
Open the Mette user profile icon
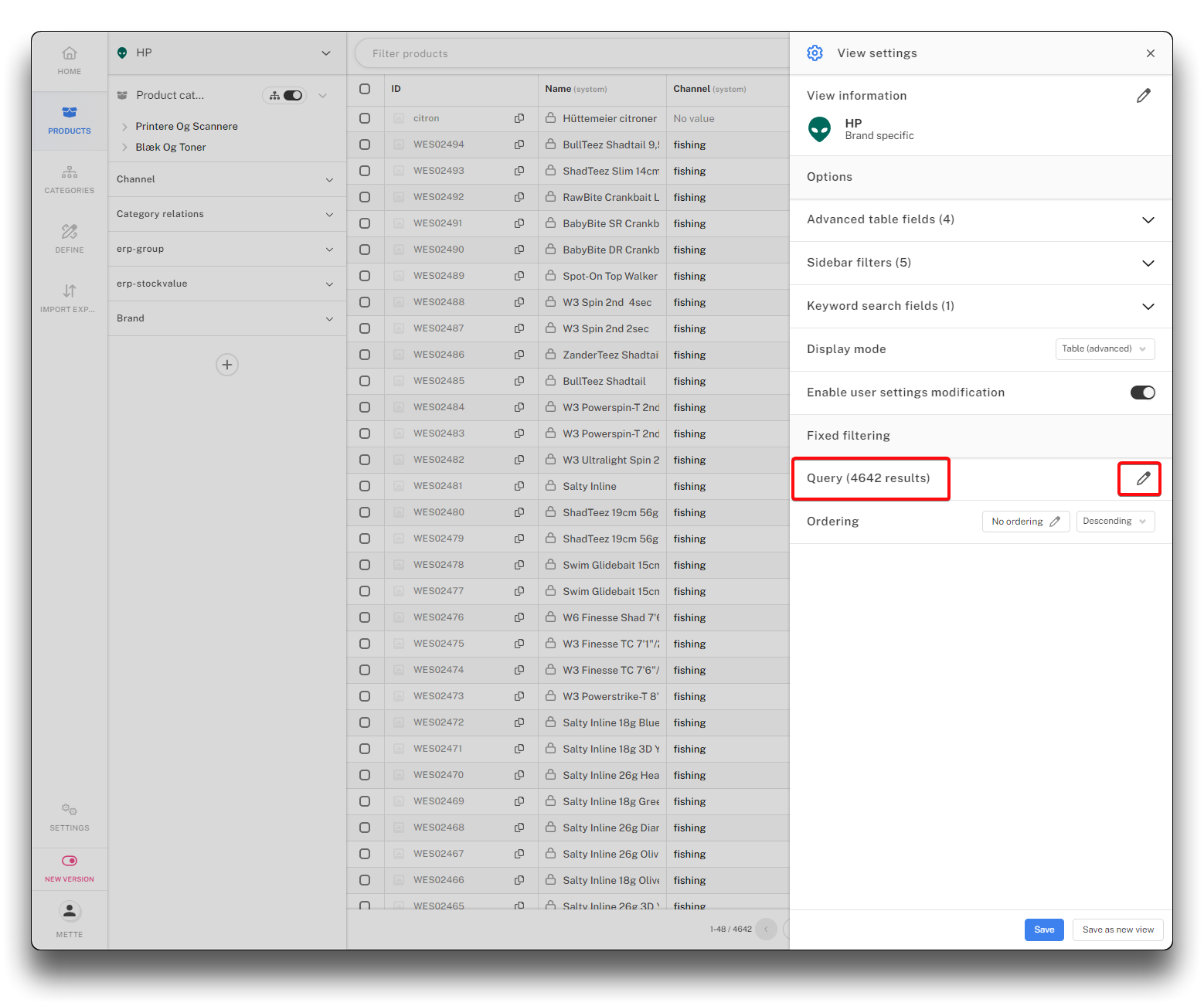coord(70,912)
